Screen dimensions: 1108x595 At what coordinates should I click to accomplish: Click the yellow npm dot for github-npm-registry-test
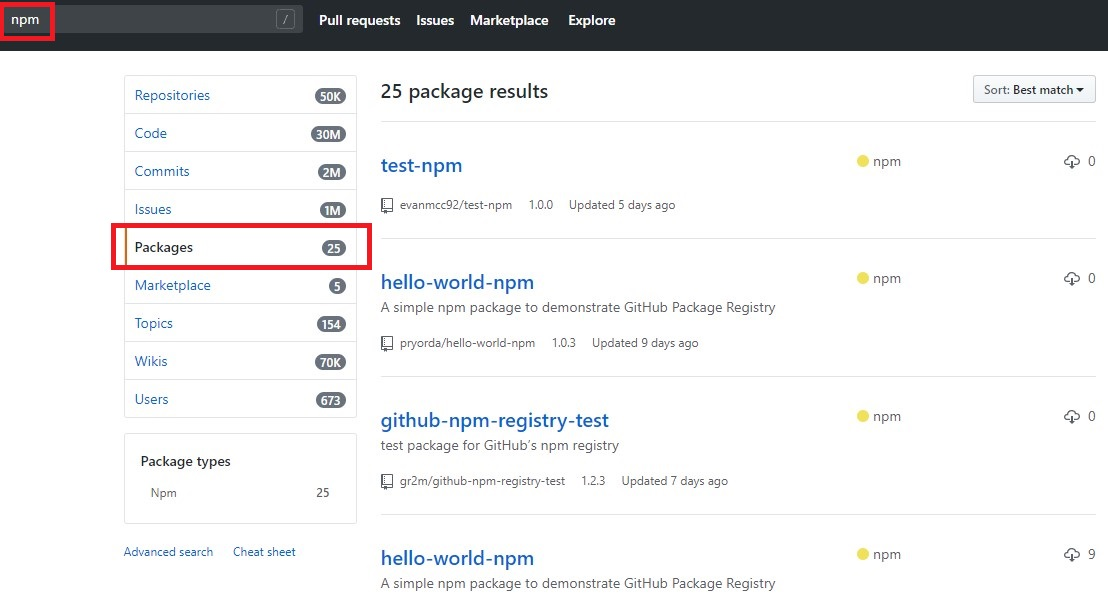[862, 416]
